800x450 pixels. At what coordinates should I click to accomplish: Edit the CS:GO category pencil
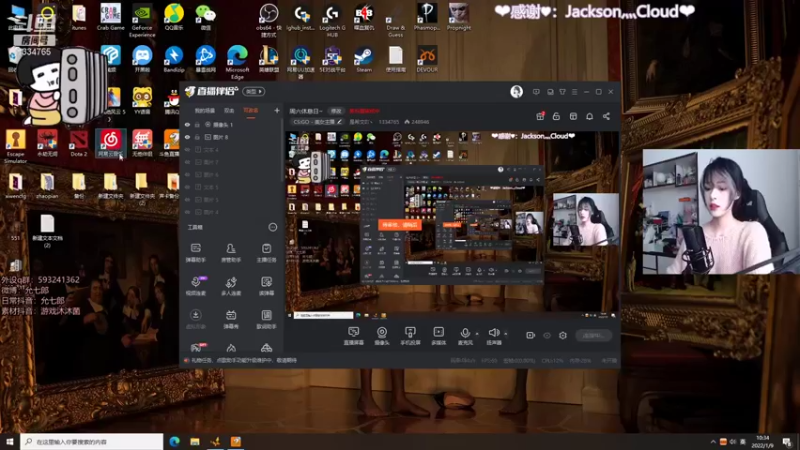(339, 122)
